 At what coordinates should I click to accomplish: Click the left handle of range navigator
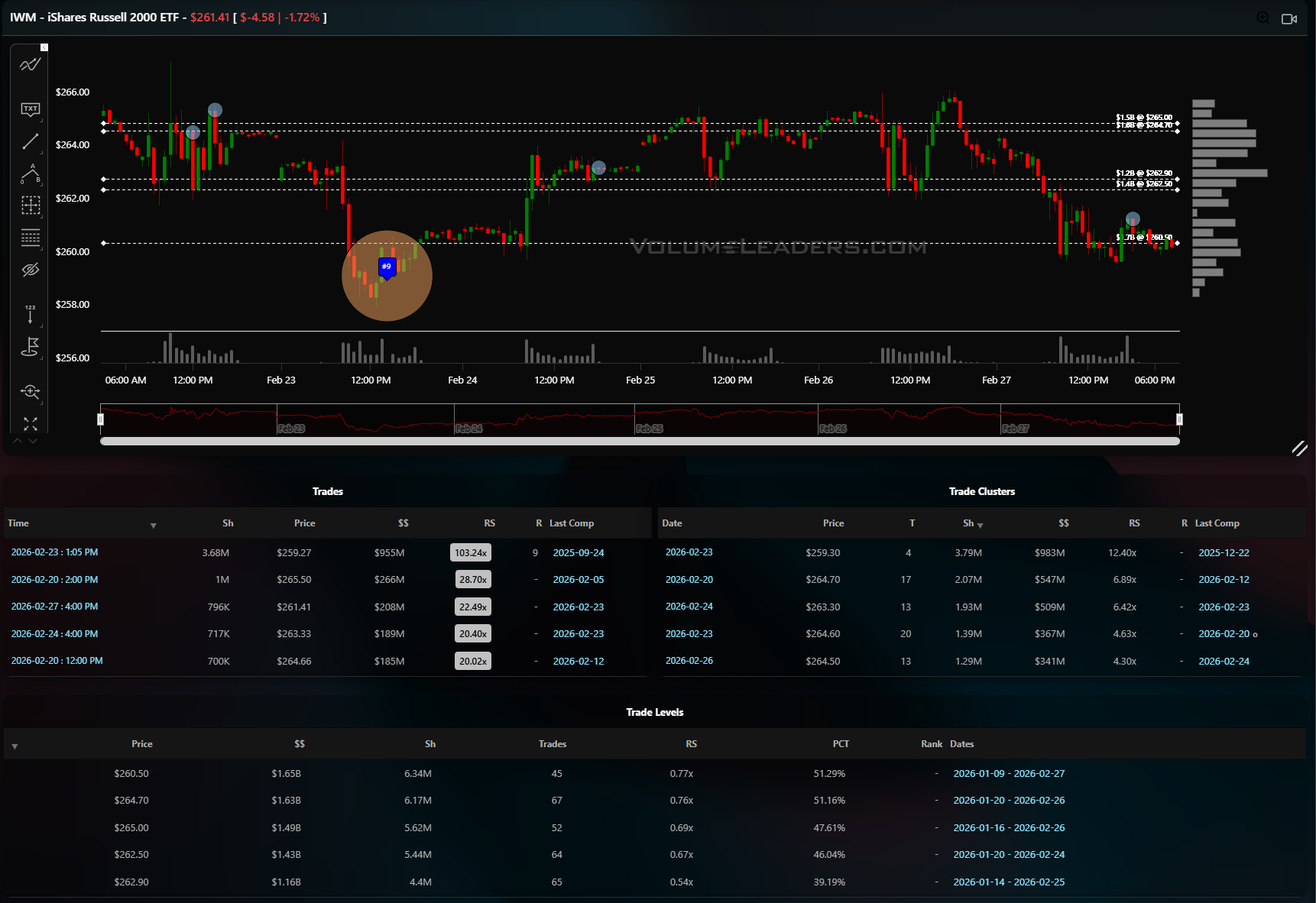tap(100, 419)
